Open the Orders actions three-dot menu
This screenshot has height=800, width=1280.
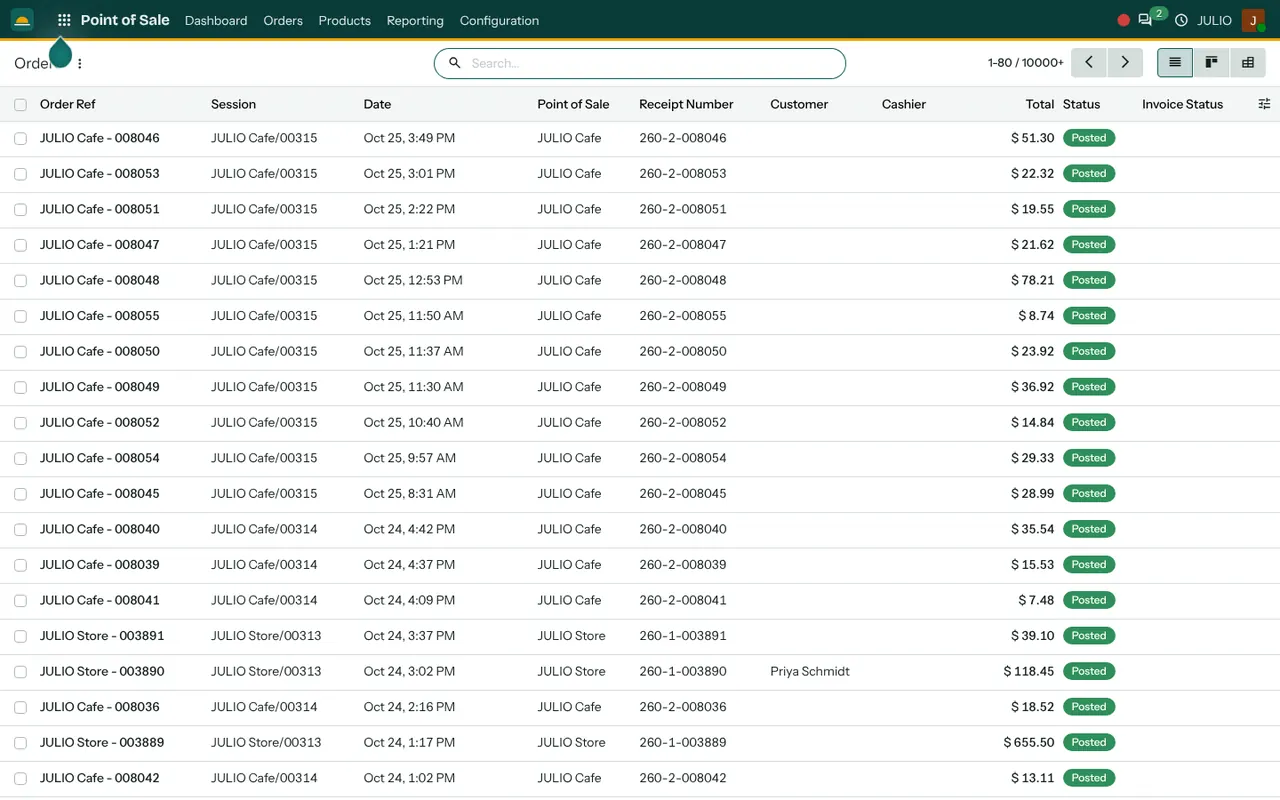pos(80,63)
